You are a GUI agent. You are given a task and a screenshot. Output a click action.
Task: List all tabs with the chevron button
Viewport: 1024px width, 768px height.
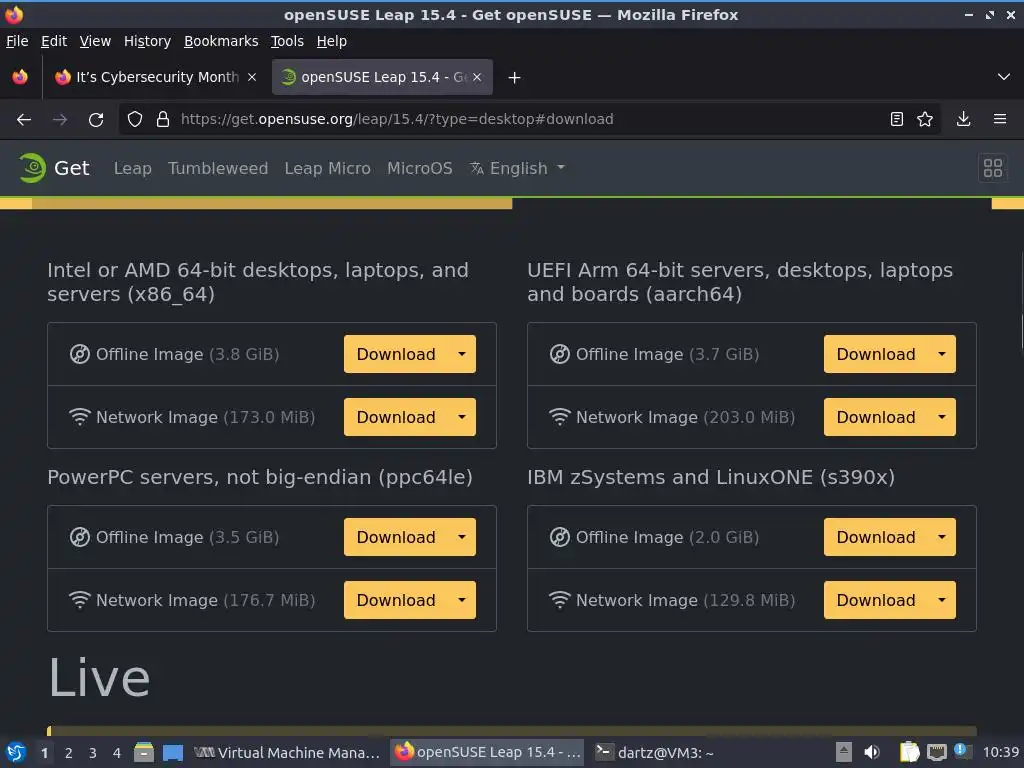1004,77
